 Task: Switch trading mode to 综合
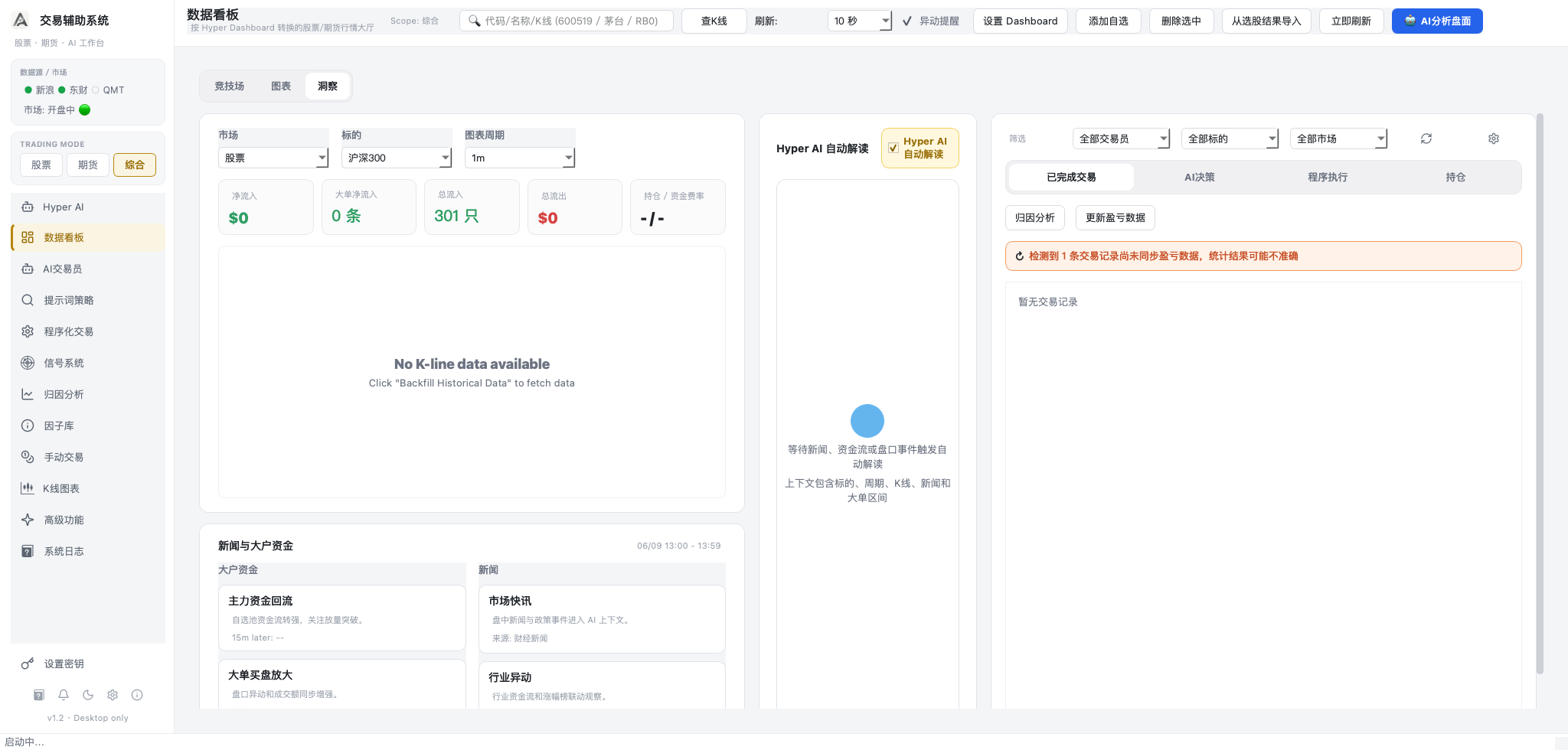[135, 165]
